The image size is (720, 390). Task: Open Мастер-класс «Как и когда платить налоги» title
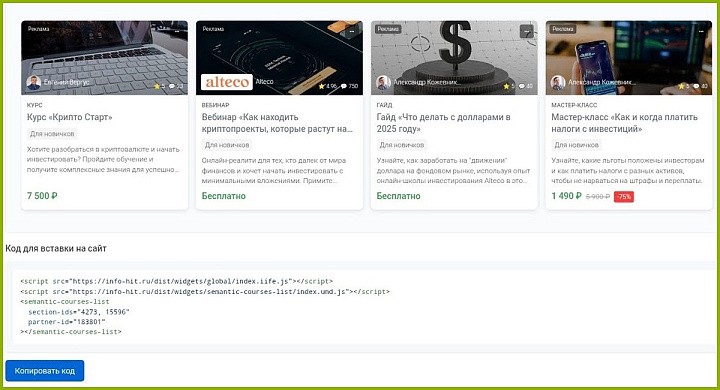pos(624,123)
